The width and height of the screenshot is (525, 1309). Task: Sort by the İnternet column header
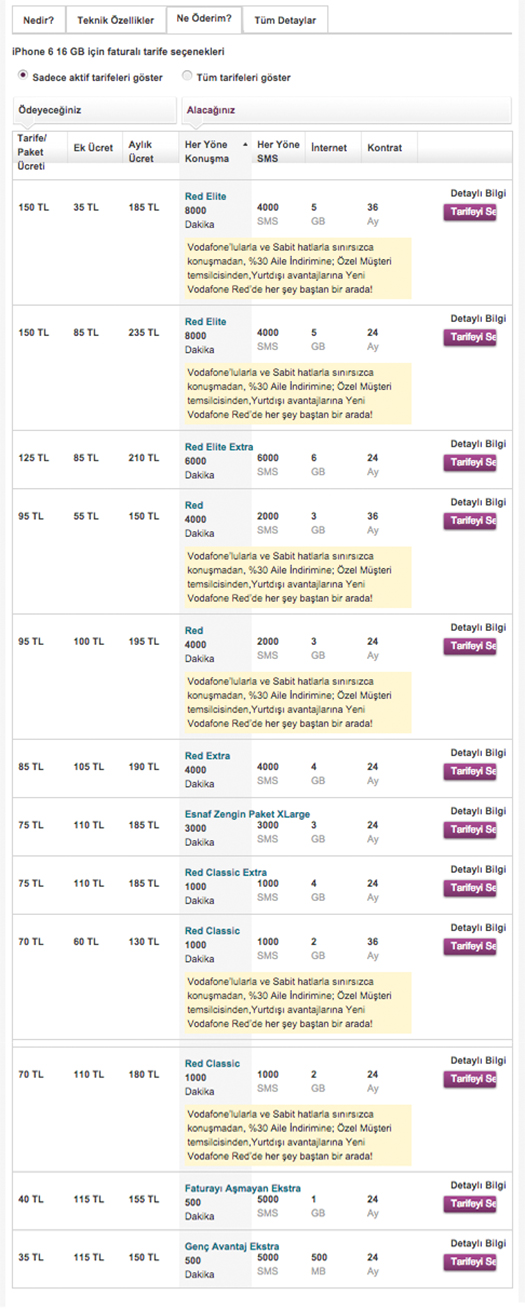(329, 147)
